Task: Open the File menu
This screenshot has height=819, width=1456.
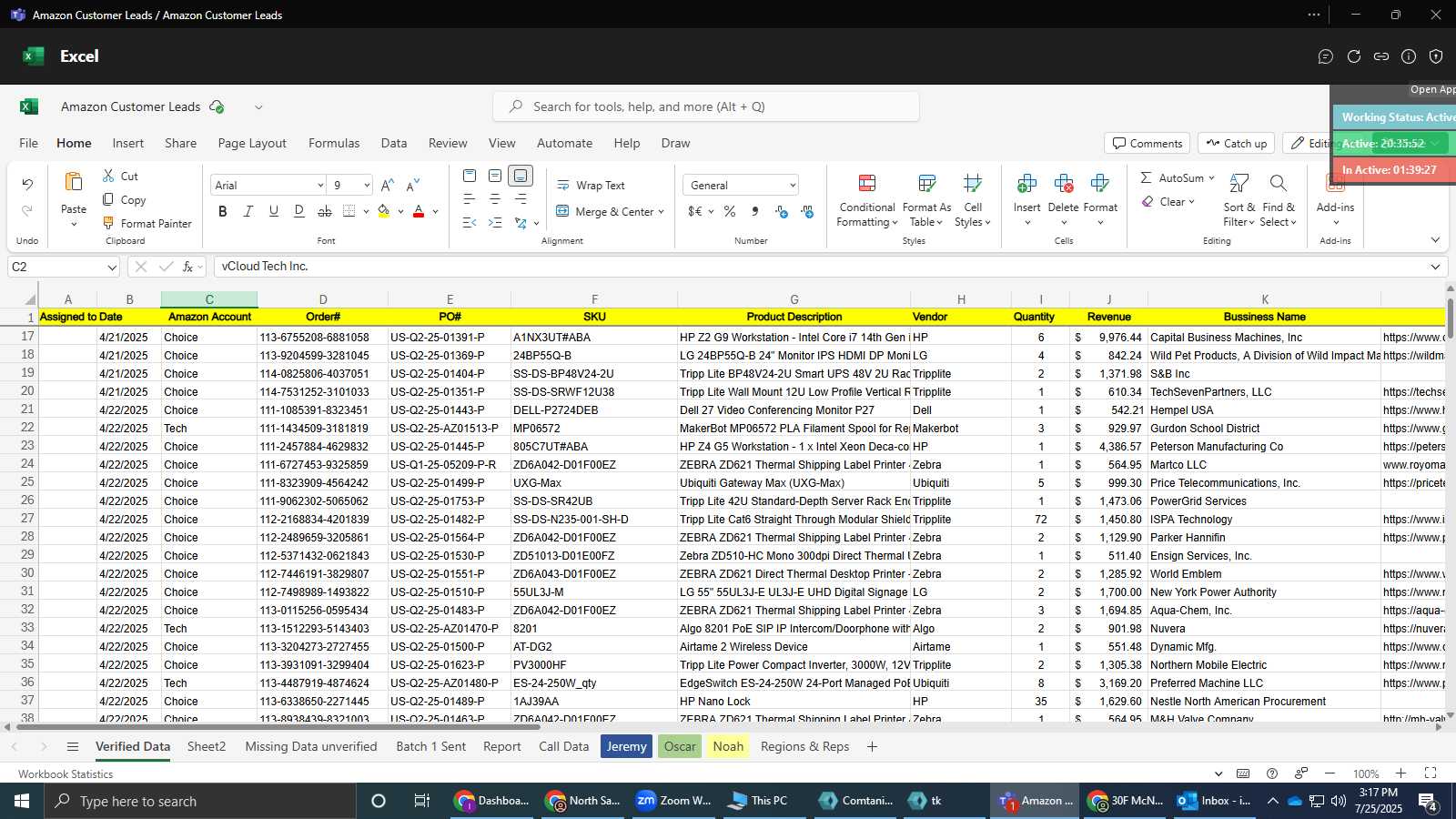Action: [29, 143]
